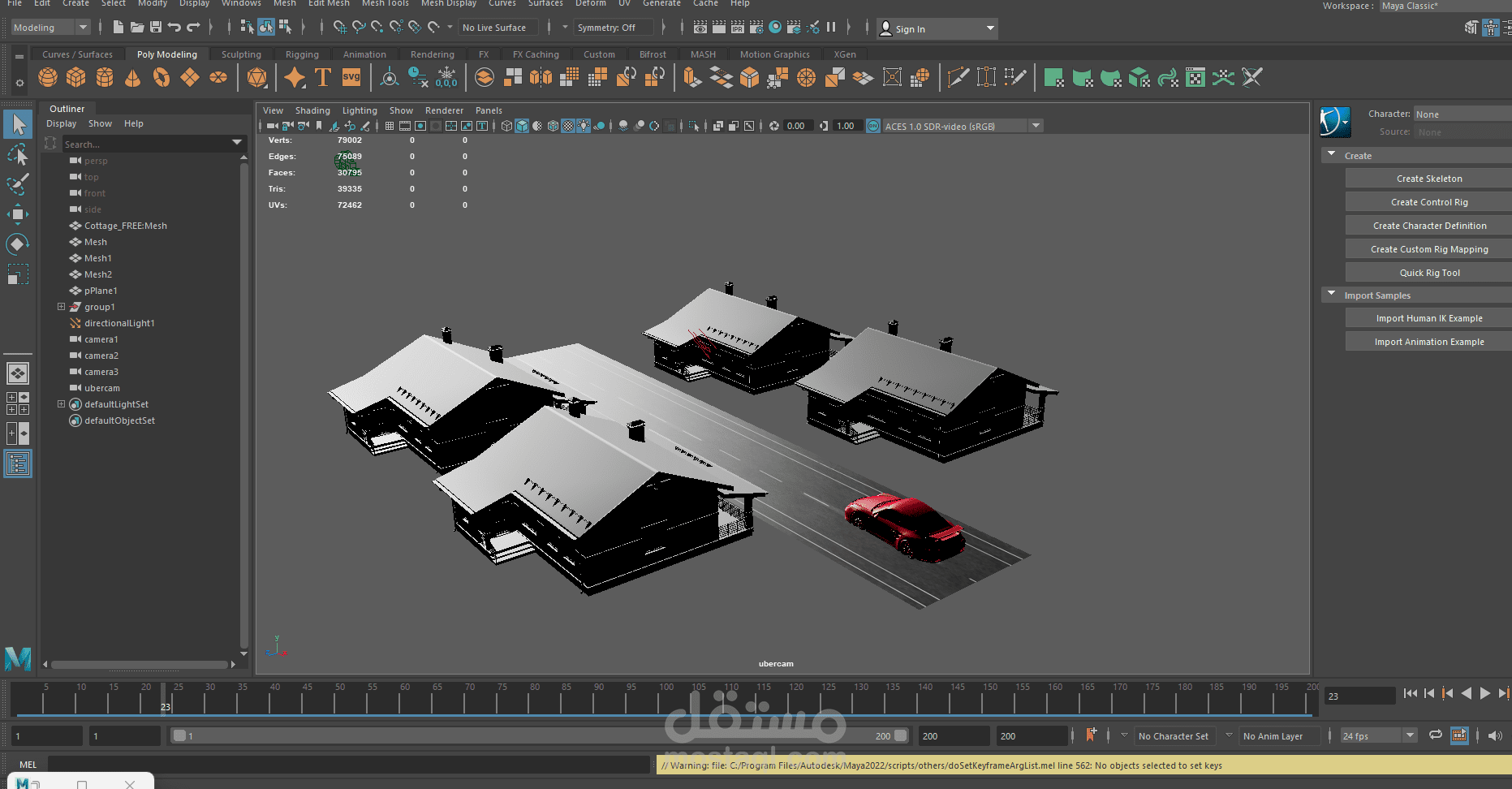
Task: Switch to the Sculpting shelf tab
Action: (241, 54)
